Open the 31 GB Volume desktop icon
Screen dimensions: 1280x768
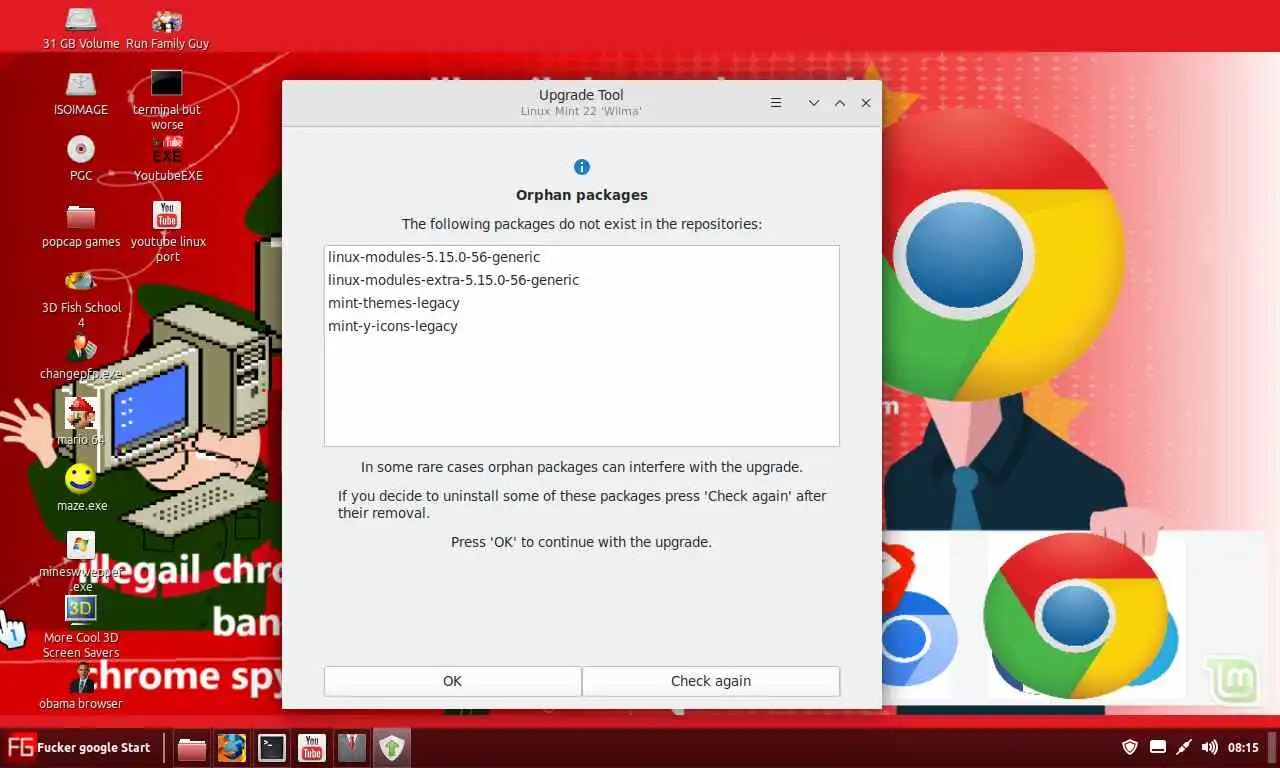81,28
